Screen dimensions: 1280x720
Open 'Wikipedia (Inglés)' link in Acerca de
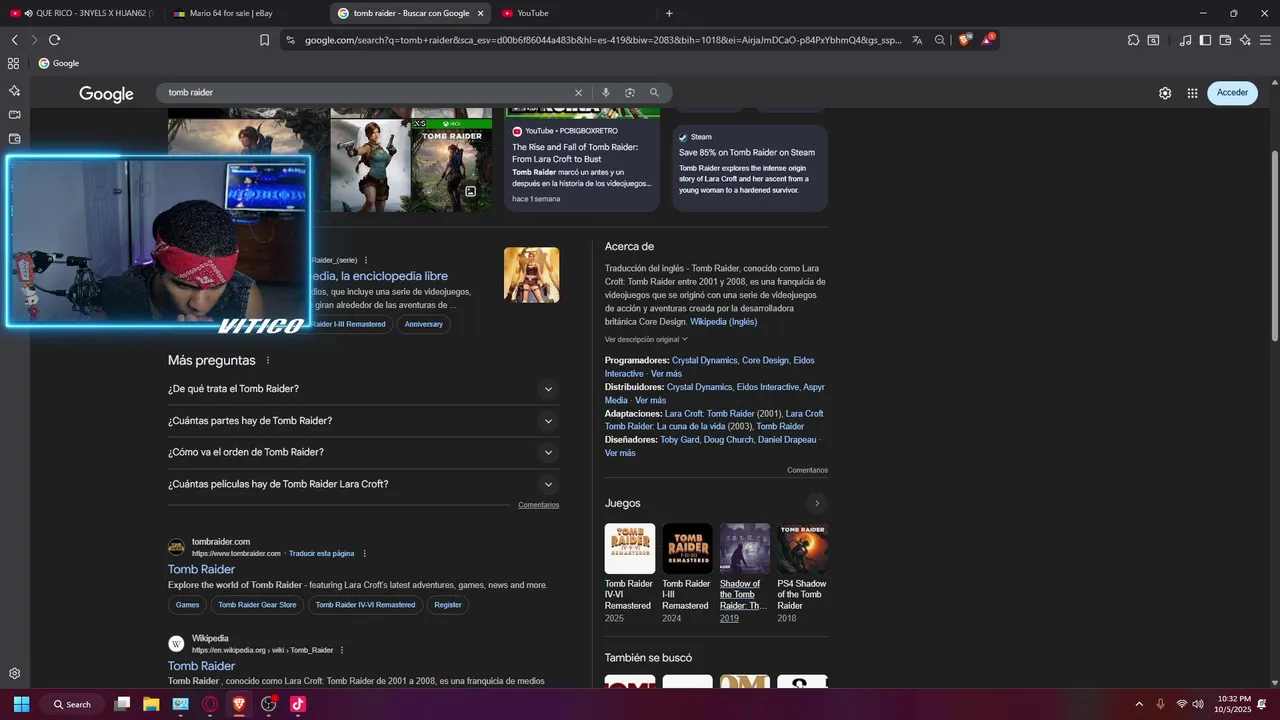click(723, 322)
